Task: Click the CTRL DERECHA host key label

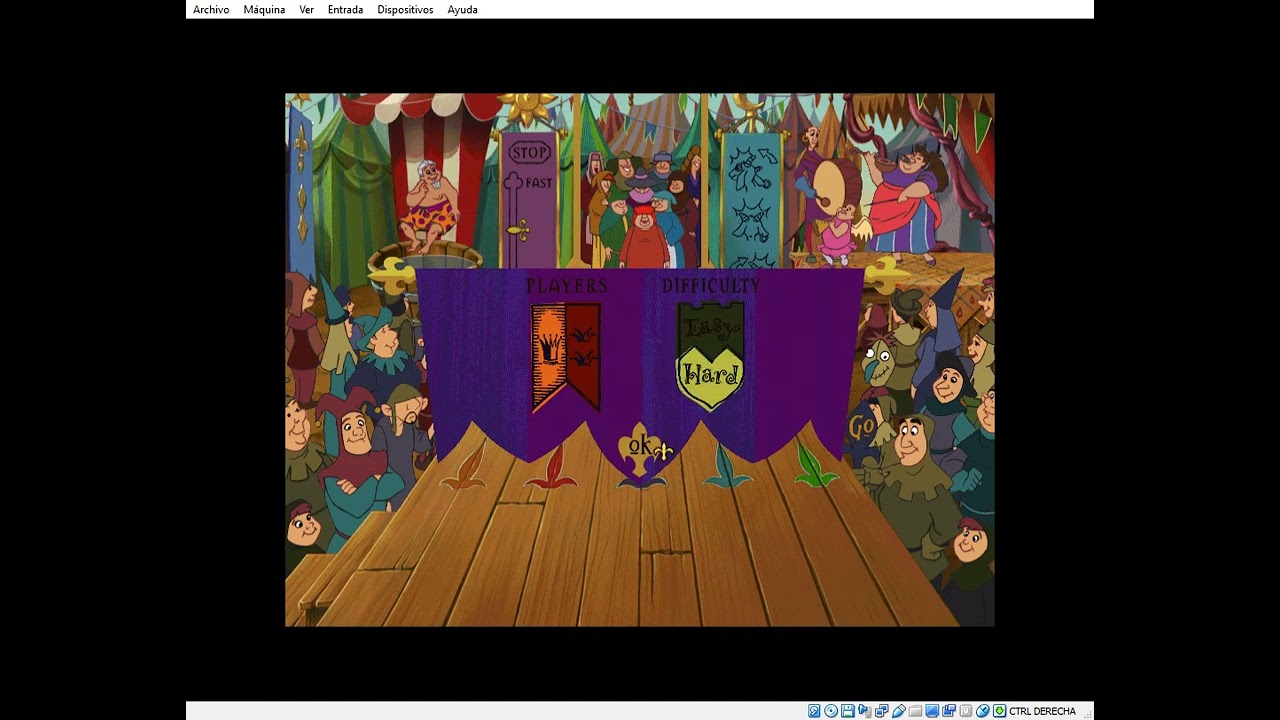Action: [1042, 711]
